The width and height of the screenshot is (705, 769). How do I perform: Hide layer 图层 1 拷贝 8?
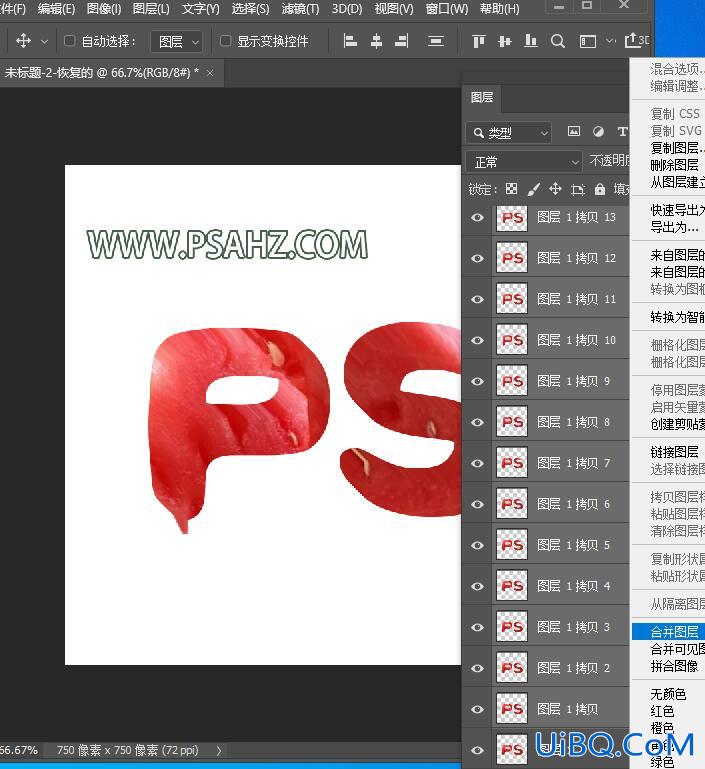478,422
